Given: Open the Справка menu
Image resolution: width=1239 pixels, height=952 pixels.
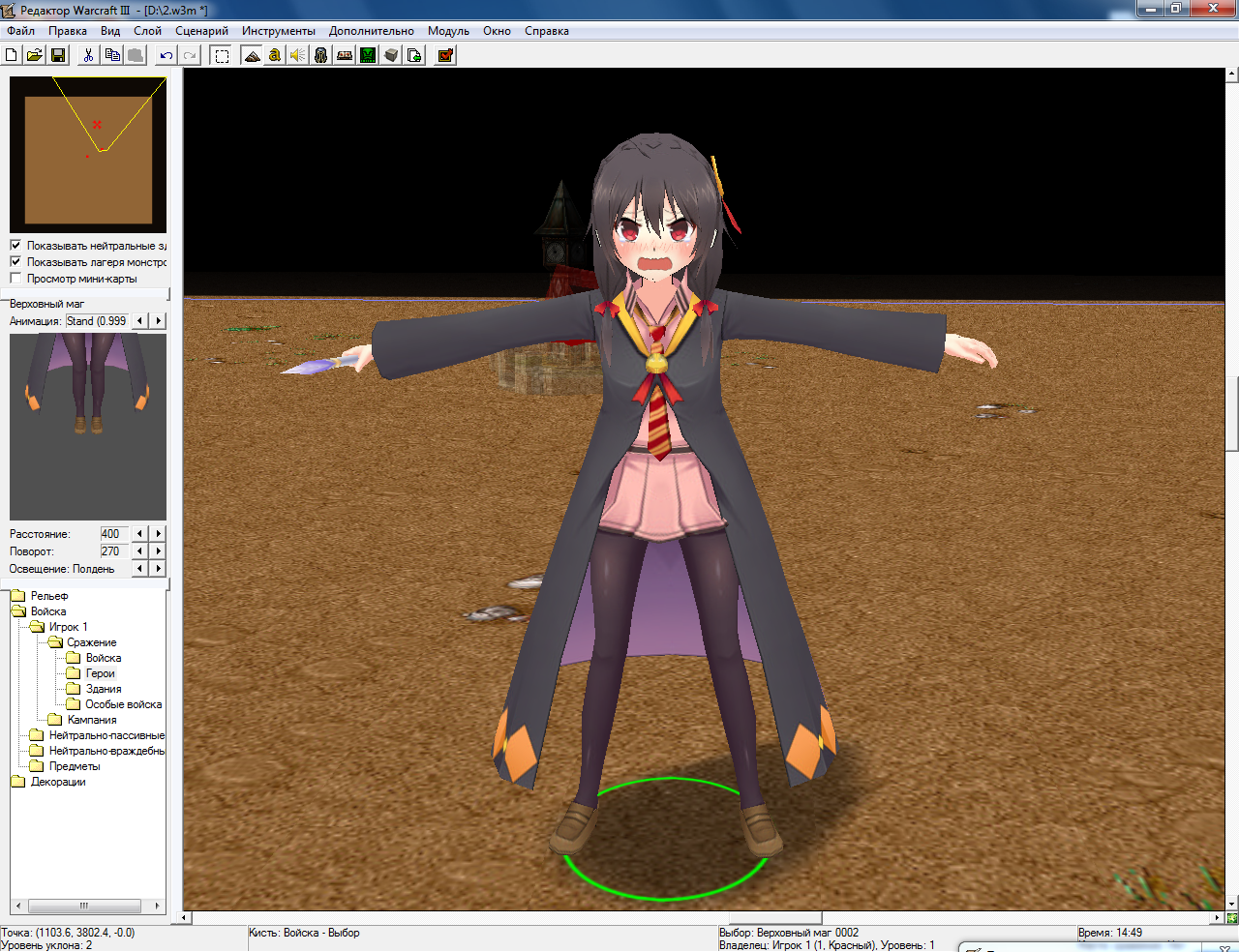Looking at the screenshot, I should tap(547, 31).
